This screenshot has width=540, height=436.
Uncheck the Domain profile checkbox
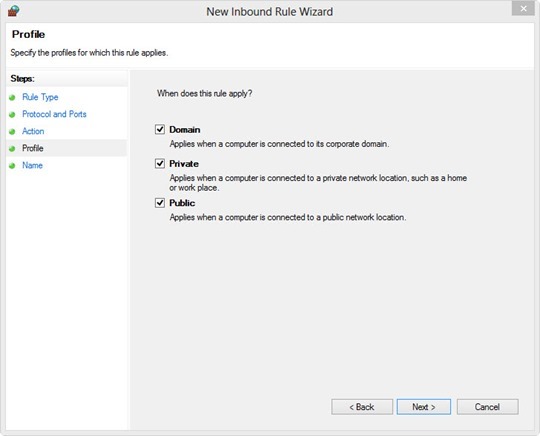pos(160,129)
